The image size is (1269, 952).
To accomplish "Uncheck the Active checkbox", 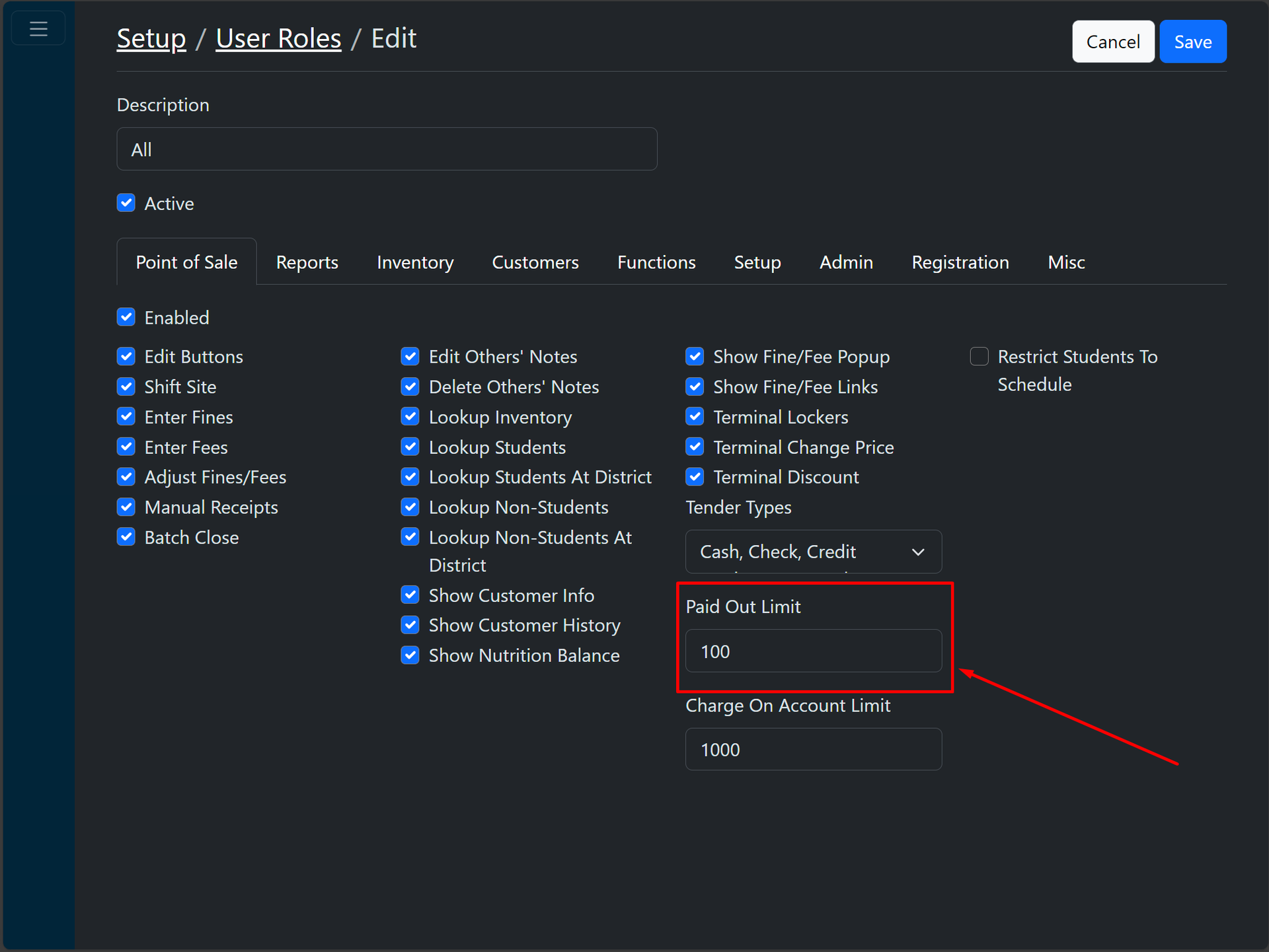I will tap(126, 203).
